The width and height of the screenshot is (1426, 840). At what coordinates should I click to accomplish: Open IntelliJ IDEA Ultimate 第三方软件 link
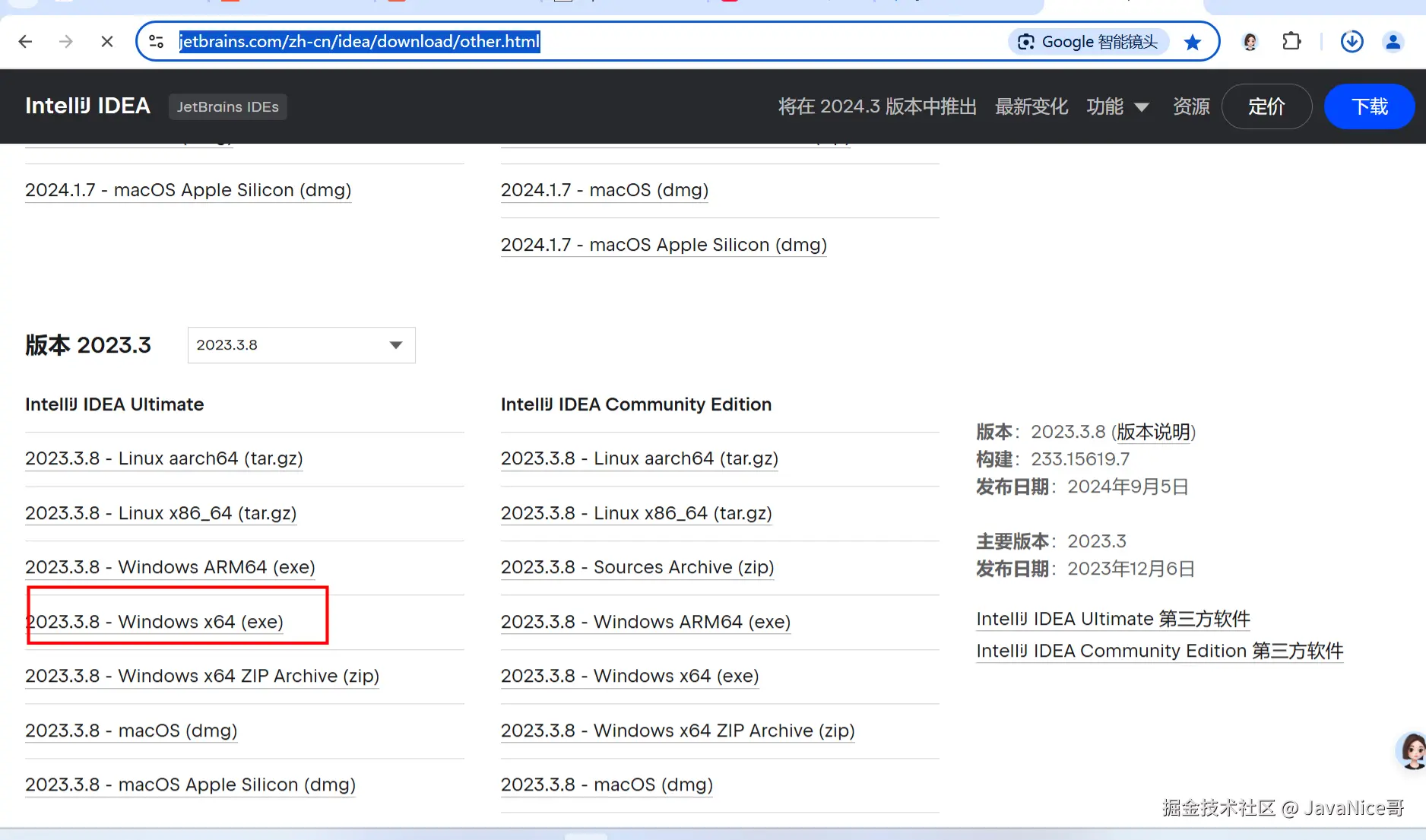(x=1114, y=619)
